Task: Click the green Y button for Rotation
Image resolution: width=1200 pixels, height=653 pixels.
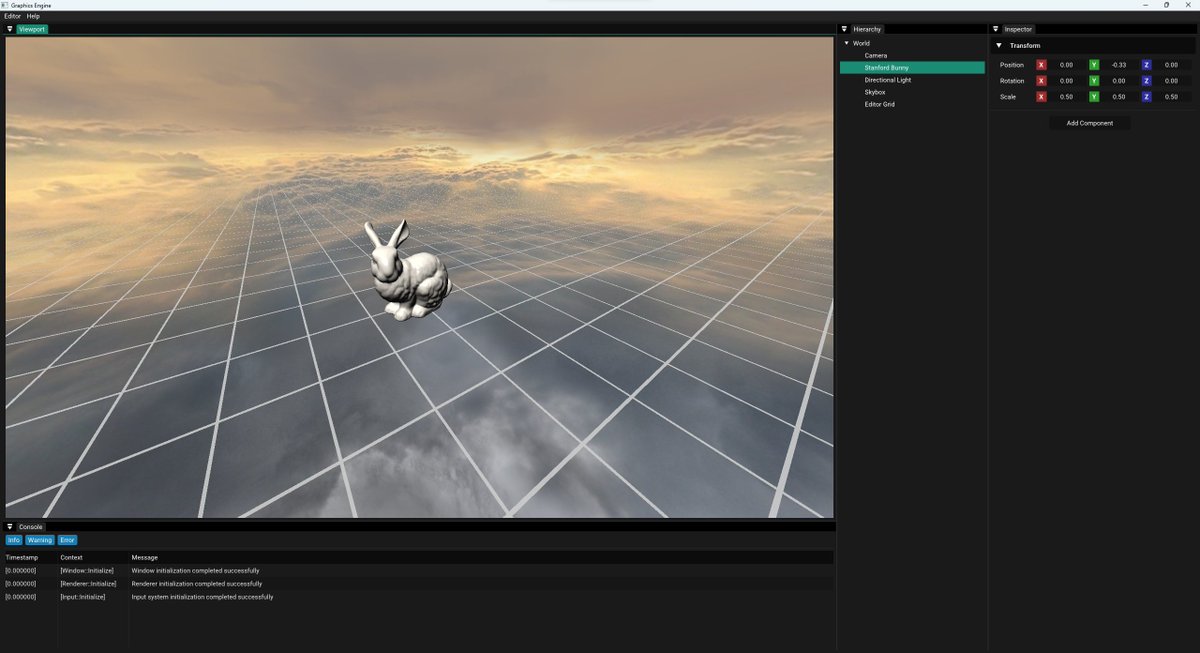Action: pos(1094,81)
